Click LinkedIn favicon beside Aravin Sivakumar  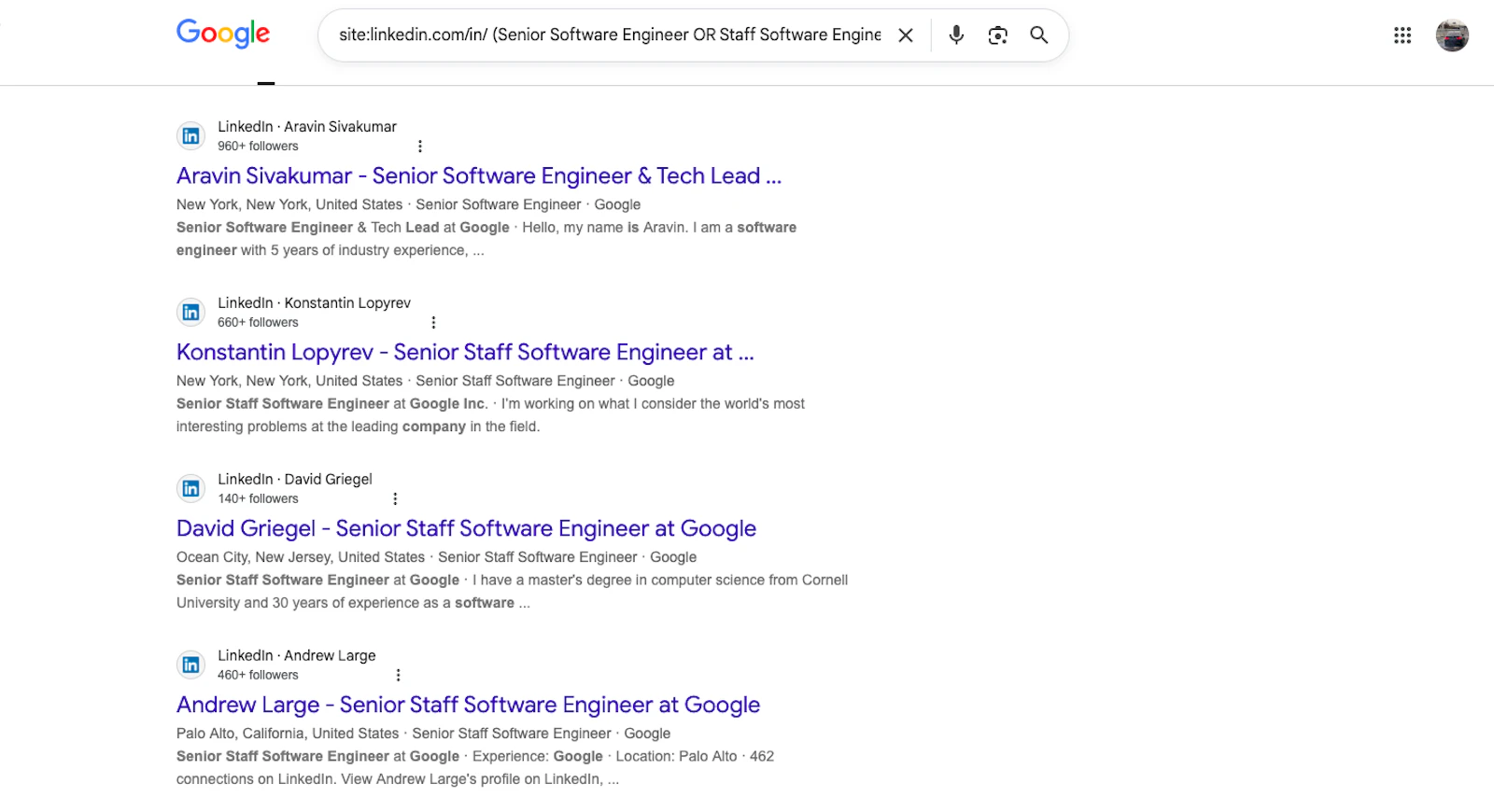click(x=190, y=136)
